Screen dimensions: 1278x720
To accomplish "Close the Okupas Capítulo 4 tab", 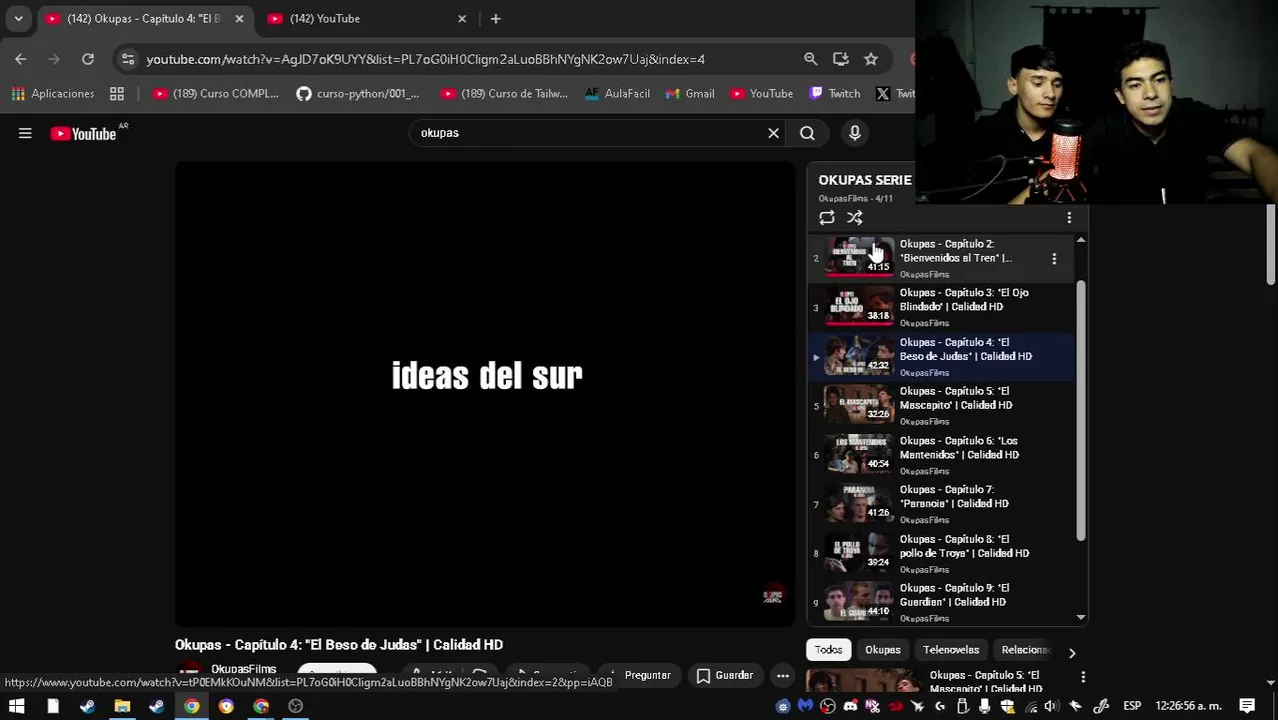I will click(x=239, y=18).
